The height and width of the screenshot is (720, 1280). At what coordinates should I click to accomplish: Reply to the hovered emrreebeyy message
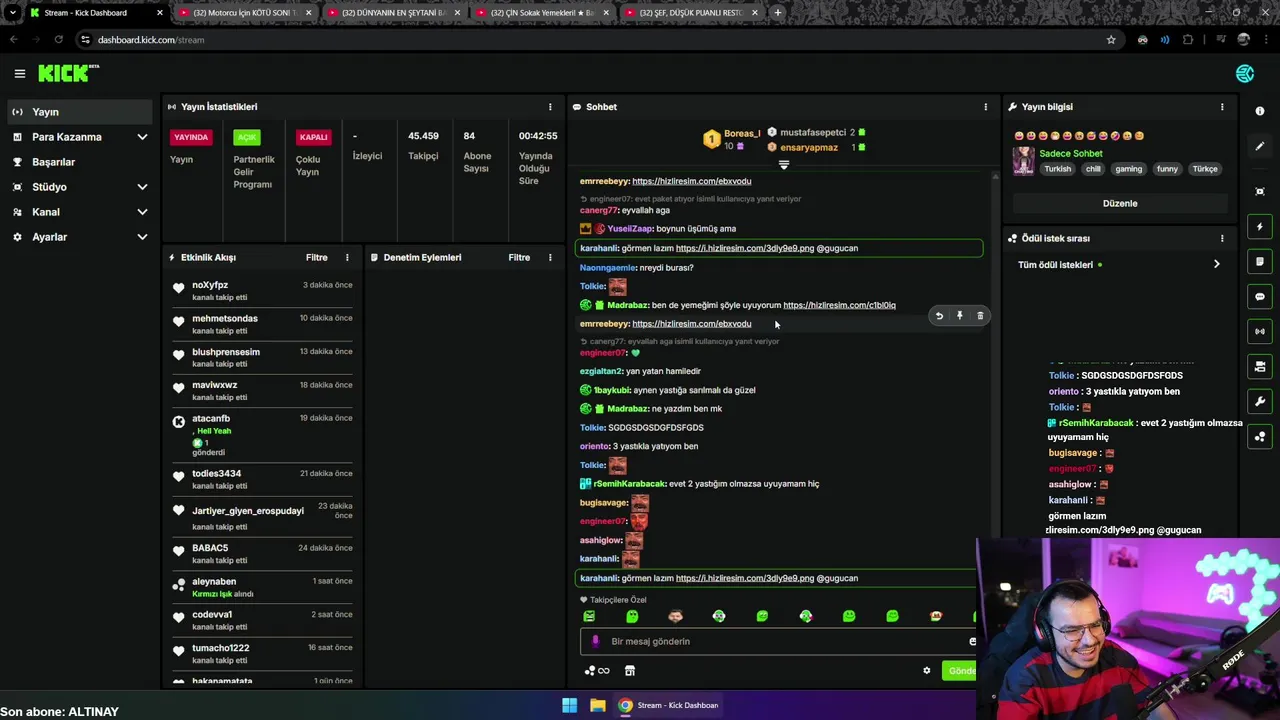coord(939,316)
